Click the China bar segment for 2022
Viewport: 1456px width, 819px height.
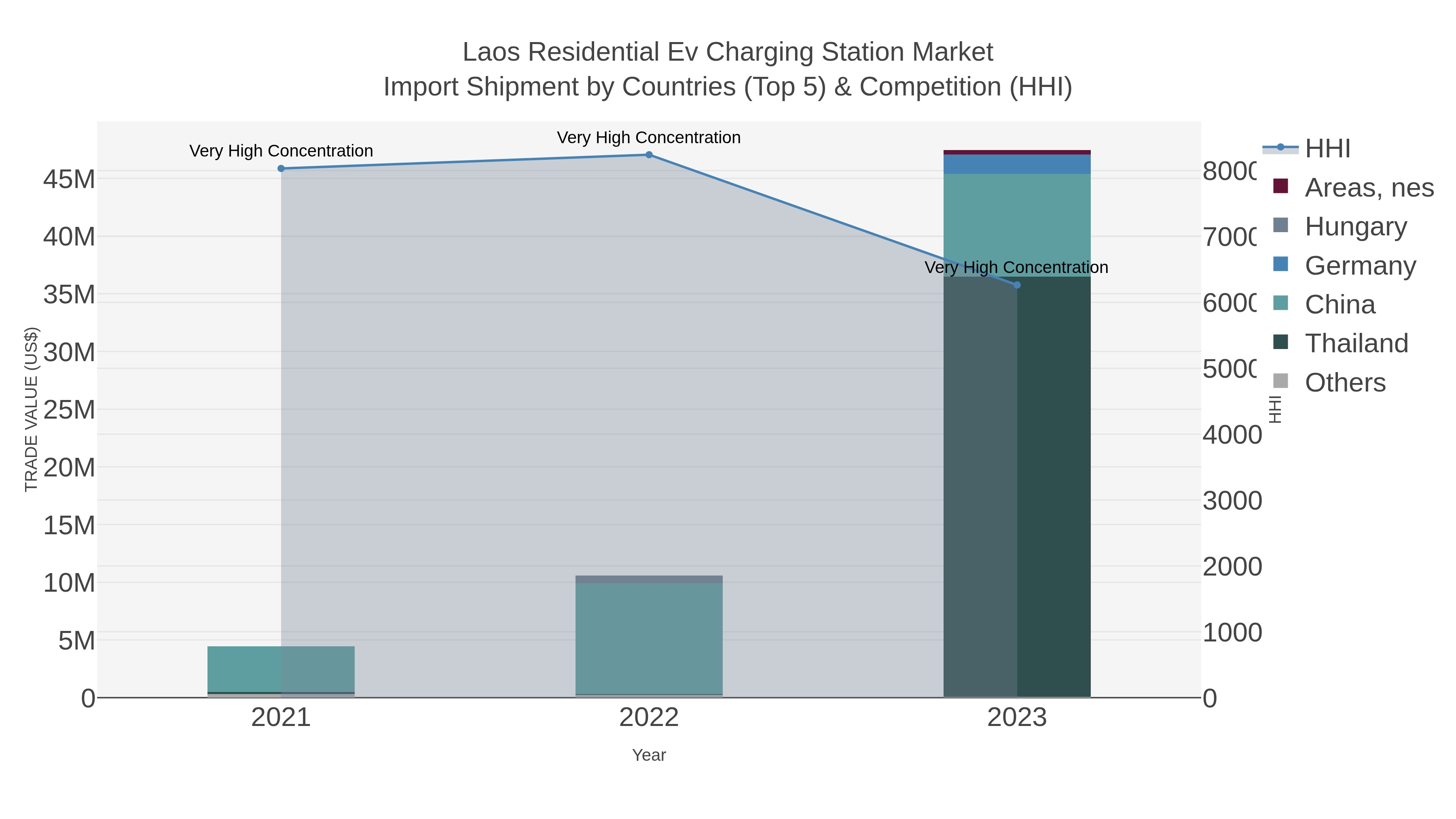point(649,639)
